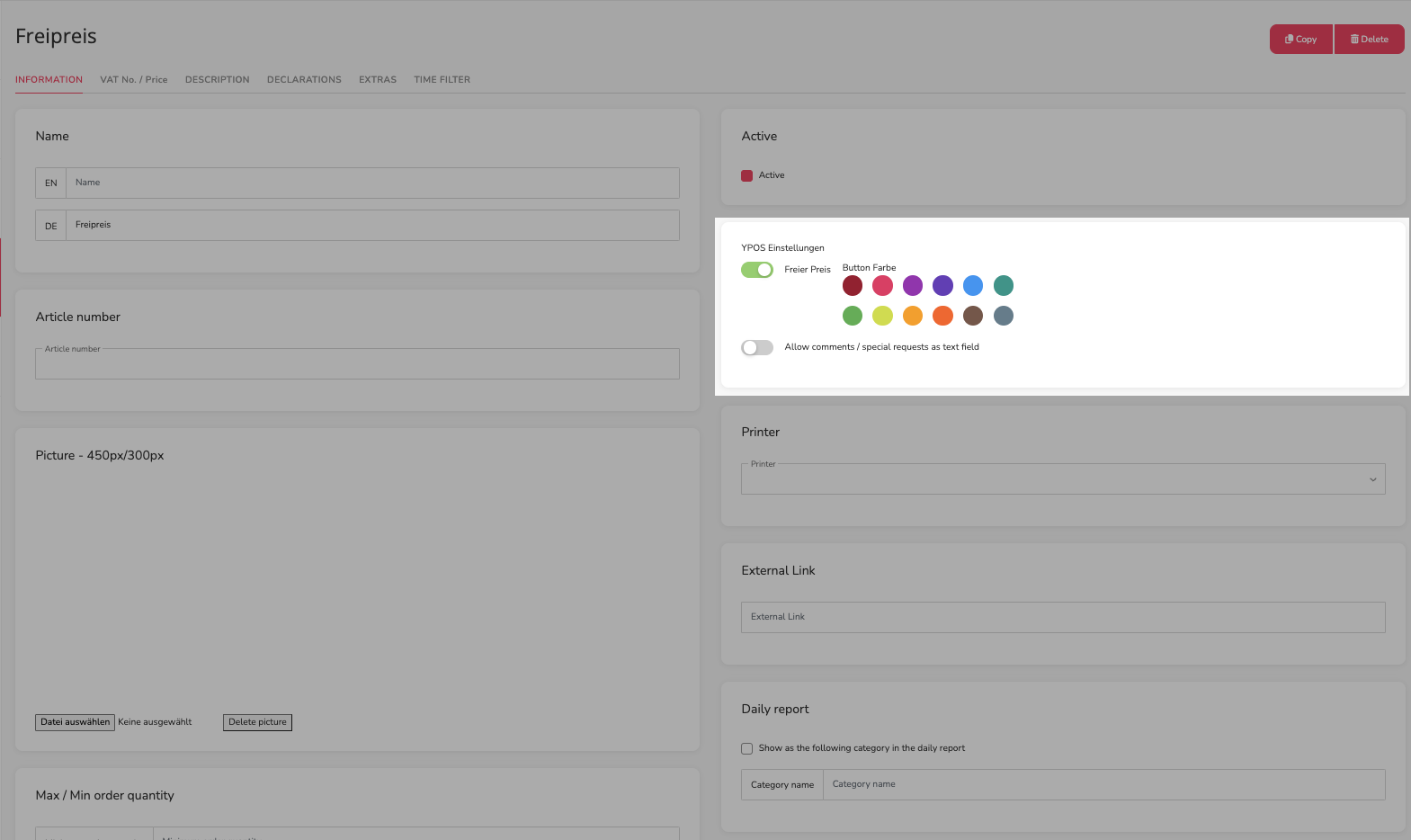Select the green button color

[x=853, y=316]
